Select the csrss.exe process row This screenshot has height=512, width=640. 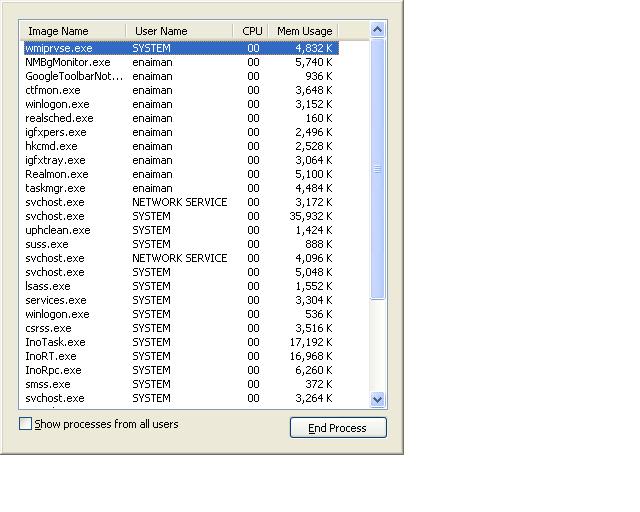[x=48, y=328]
